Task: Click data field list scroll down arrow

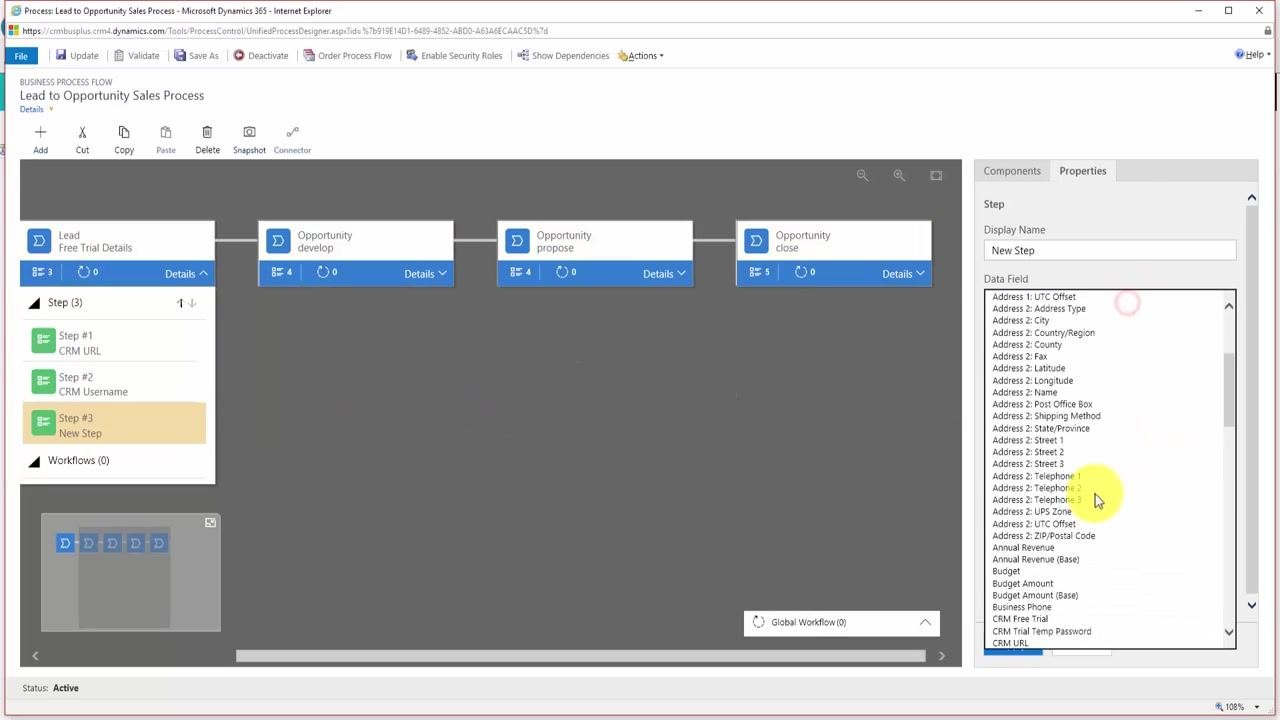Action: (x=1229, y=632)
